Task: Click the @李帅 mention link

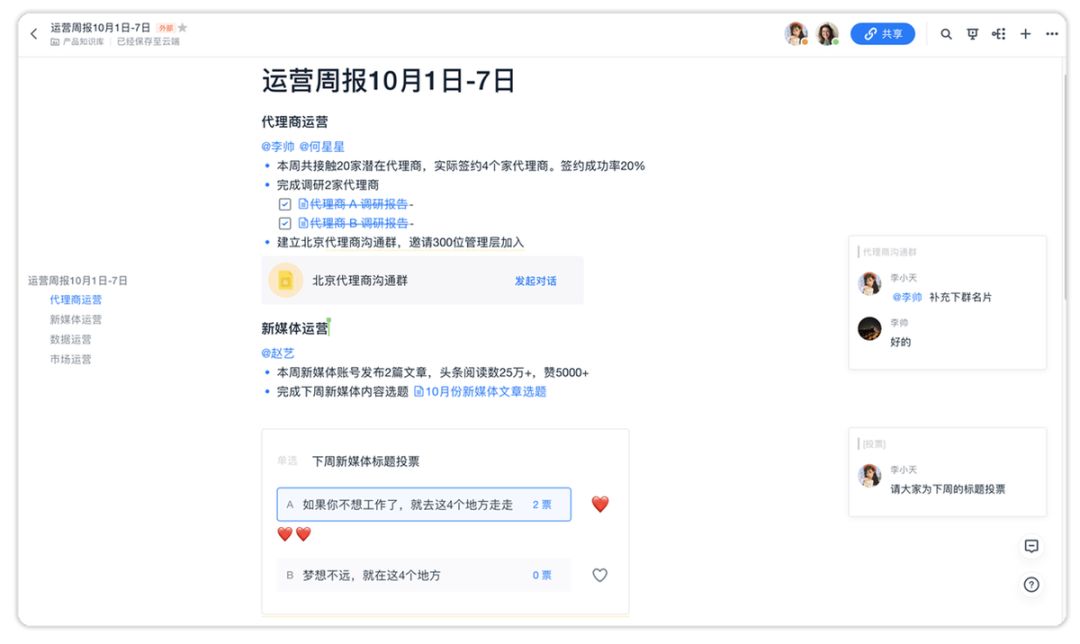Action: tap(278, 146)
